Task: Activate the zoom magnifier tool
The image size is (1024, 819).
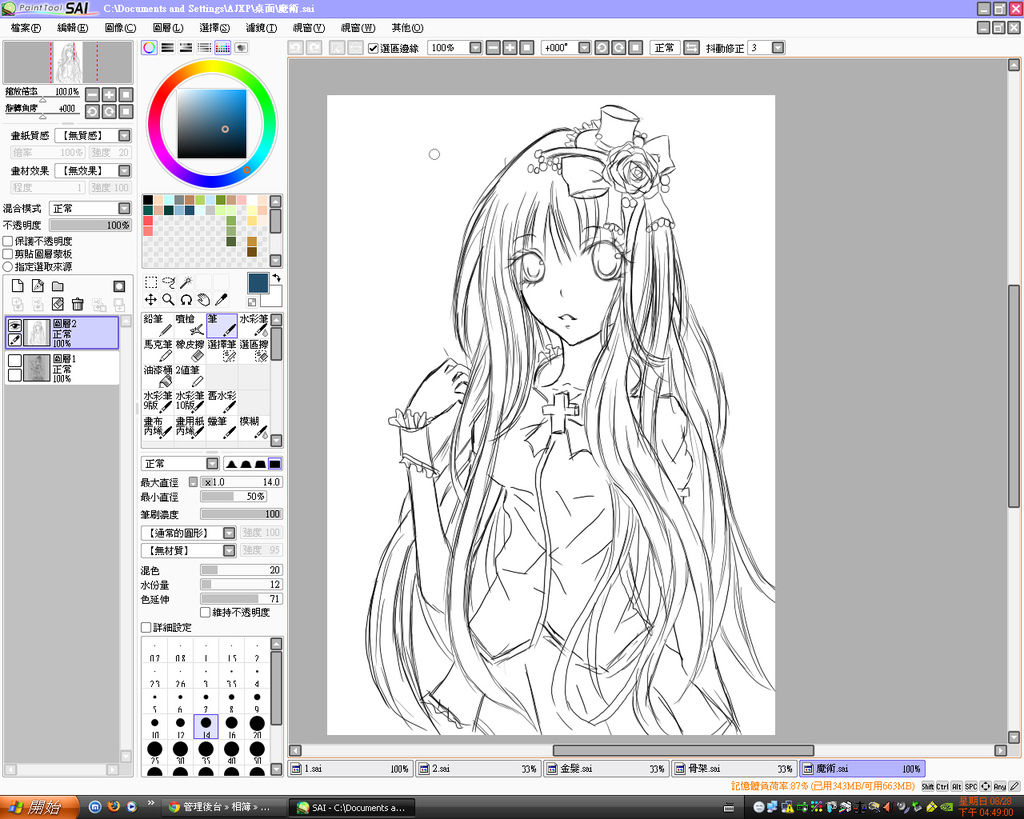Action: tap(168, 300)
